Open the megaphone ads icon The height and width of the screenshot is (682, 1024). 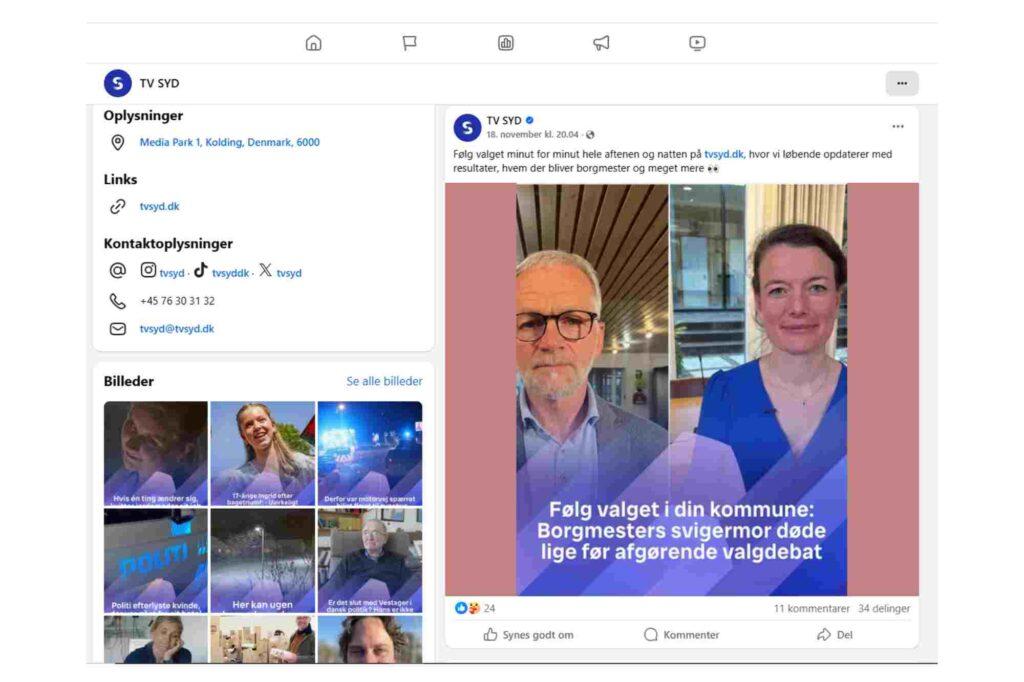pyautogui.click(x=601, y=43)
